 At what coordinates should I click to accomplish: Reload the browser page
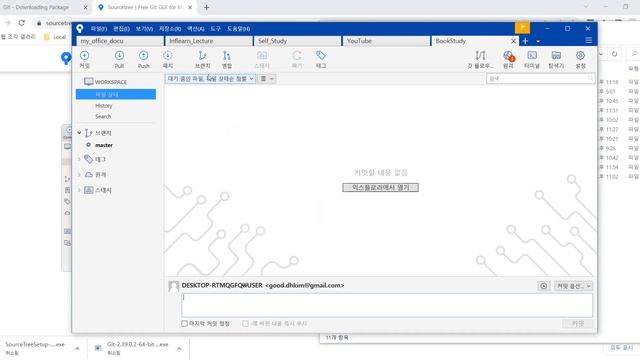(x=22, y=23)
